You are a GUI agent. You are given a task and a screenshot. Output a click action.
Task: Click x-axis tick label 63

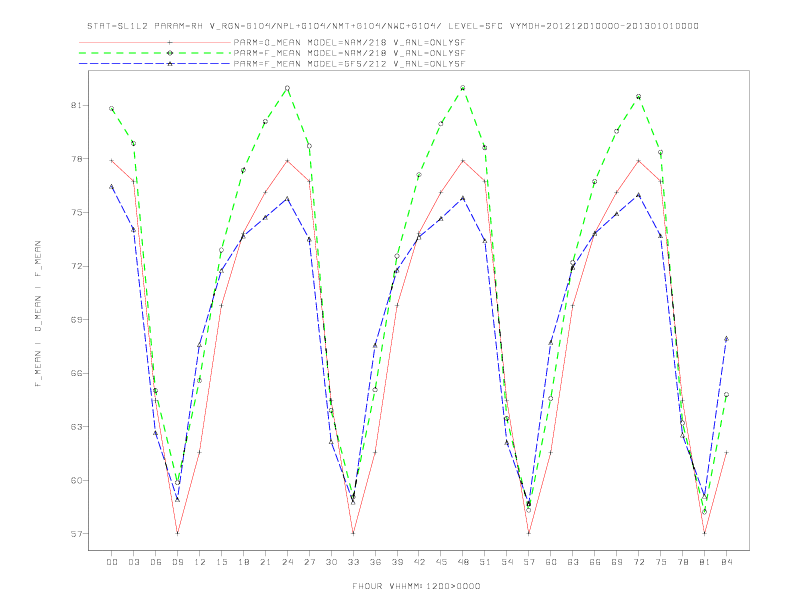[573, 562]
